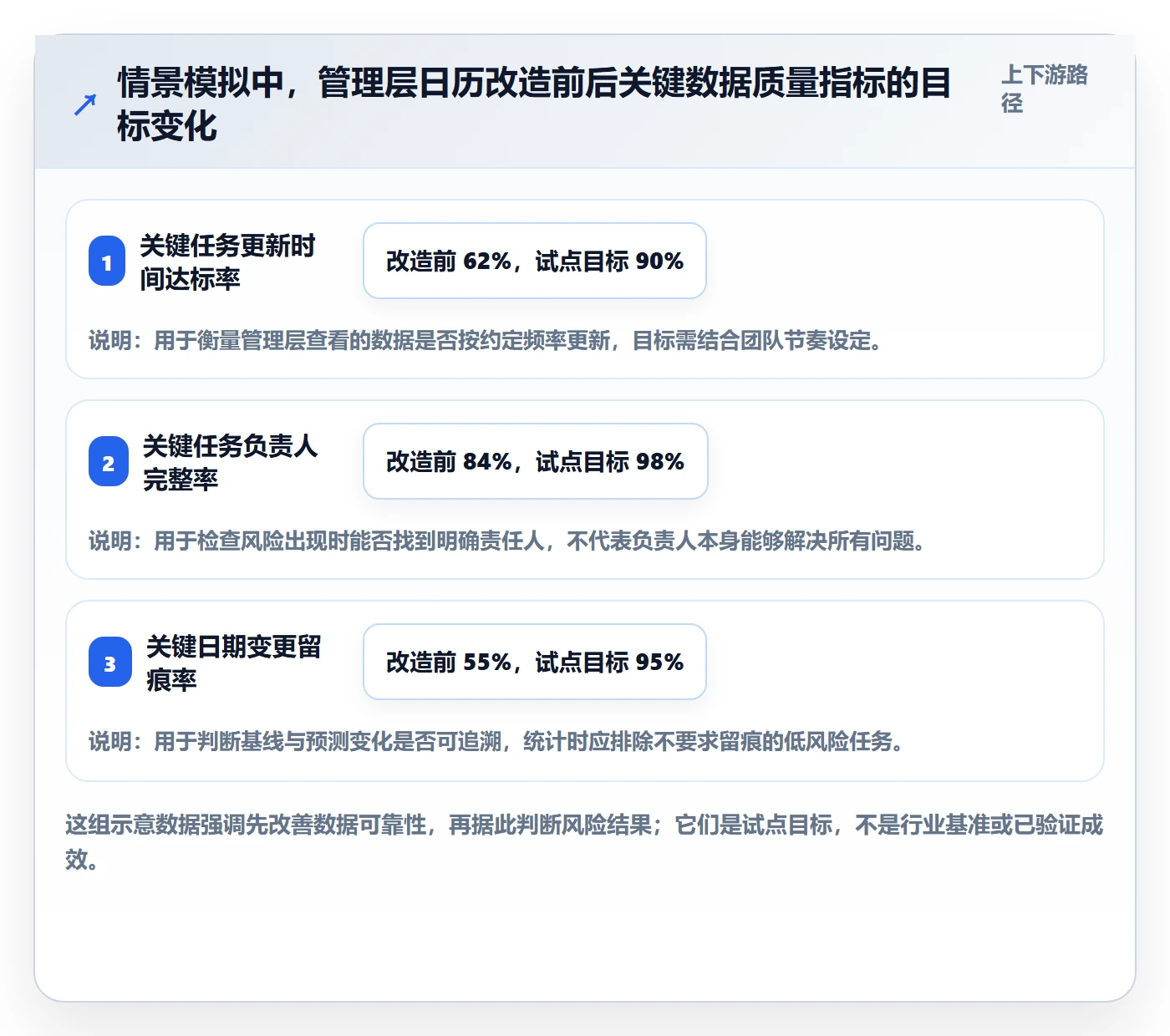Click the note about 基线与预测变化是否可追溯
The image size is (1170, 1036).
[x=496, y=742]
